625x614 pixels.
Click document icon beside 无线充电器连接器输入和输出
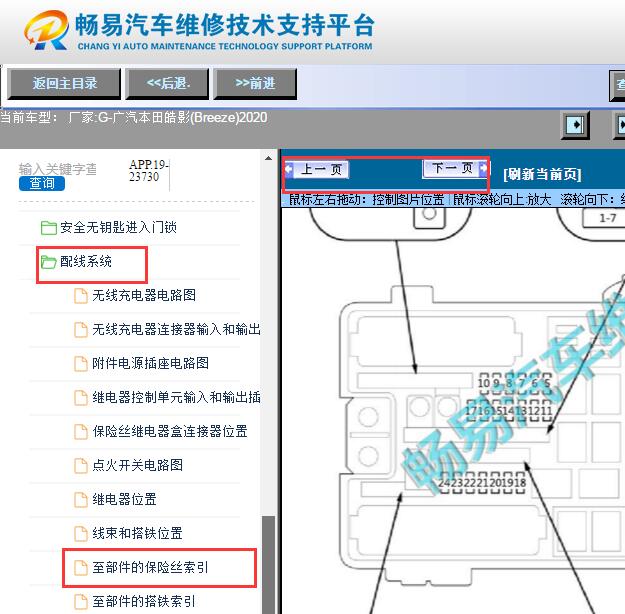tap(81, 330)
